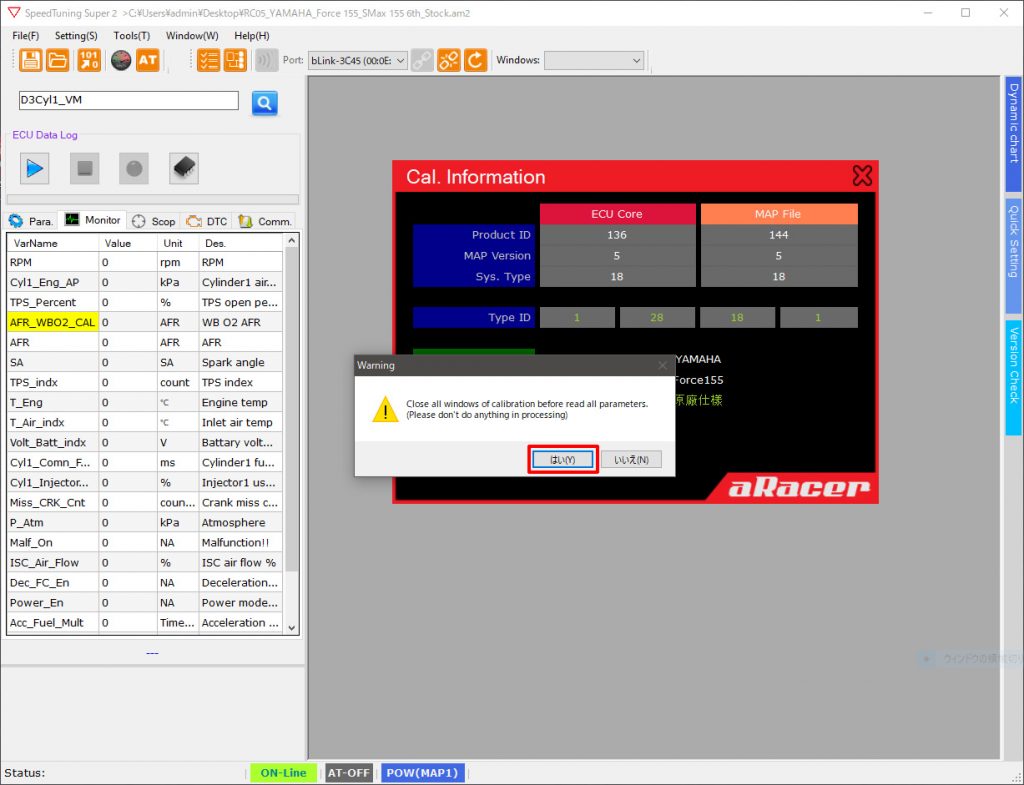Click the D3Cyl1_VM search input field
The width and height of the screenshot is (1024, 785).
[x=129, y=100]
